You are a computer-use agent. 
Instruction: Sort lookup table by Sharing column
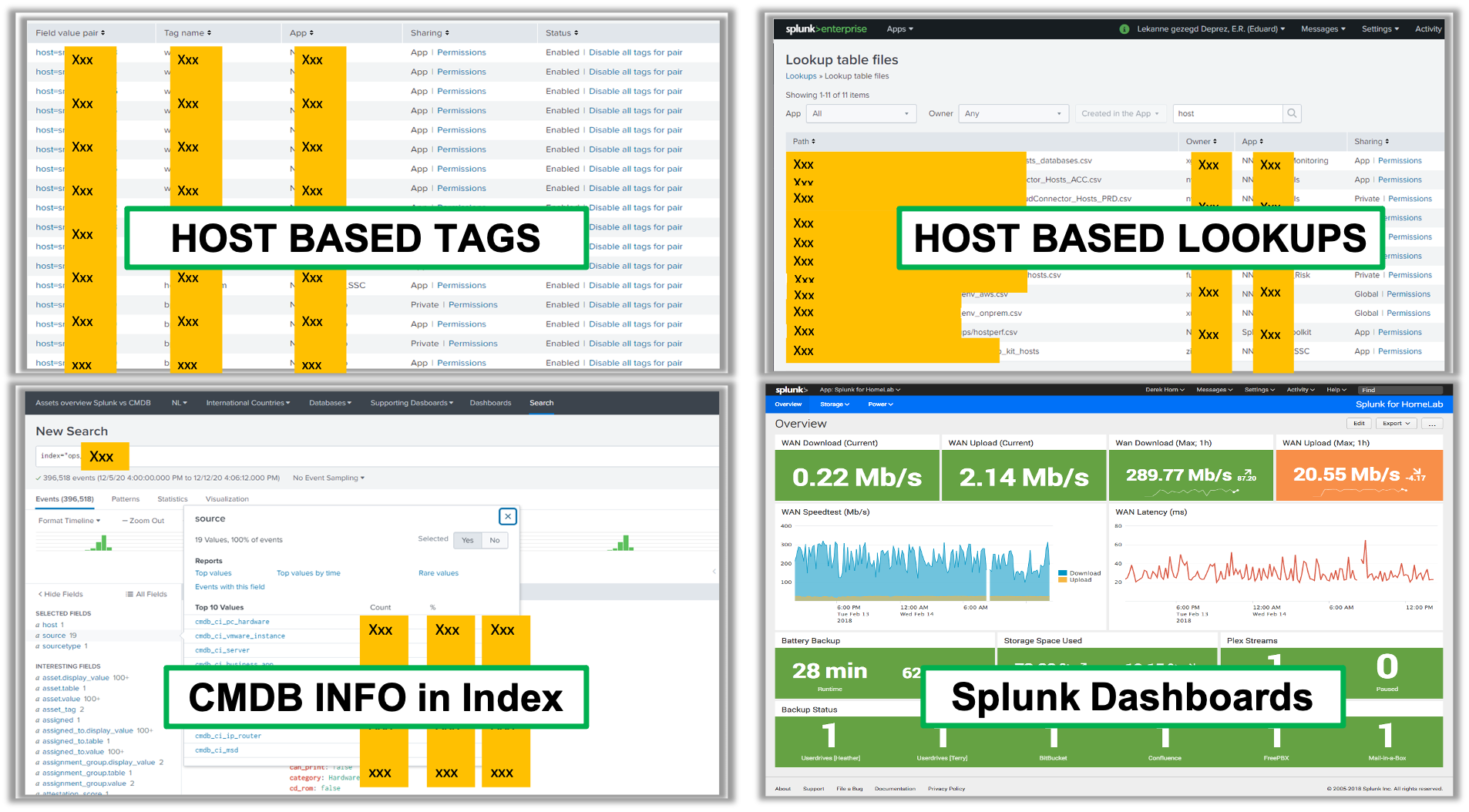(1372, 142)
